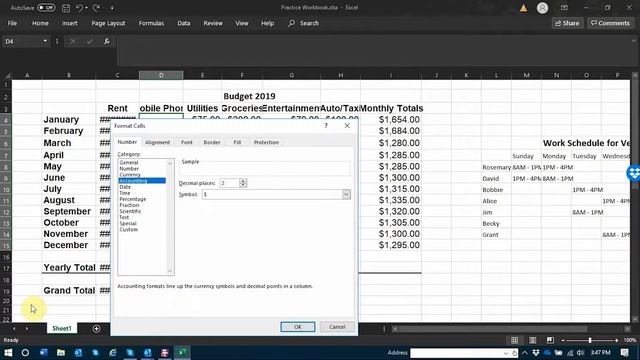Image resolution: width=640 pixels, height=360 pixels.
Task: Click the Redo arrow icon
Action: (x=96, y=8)
